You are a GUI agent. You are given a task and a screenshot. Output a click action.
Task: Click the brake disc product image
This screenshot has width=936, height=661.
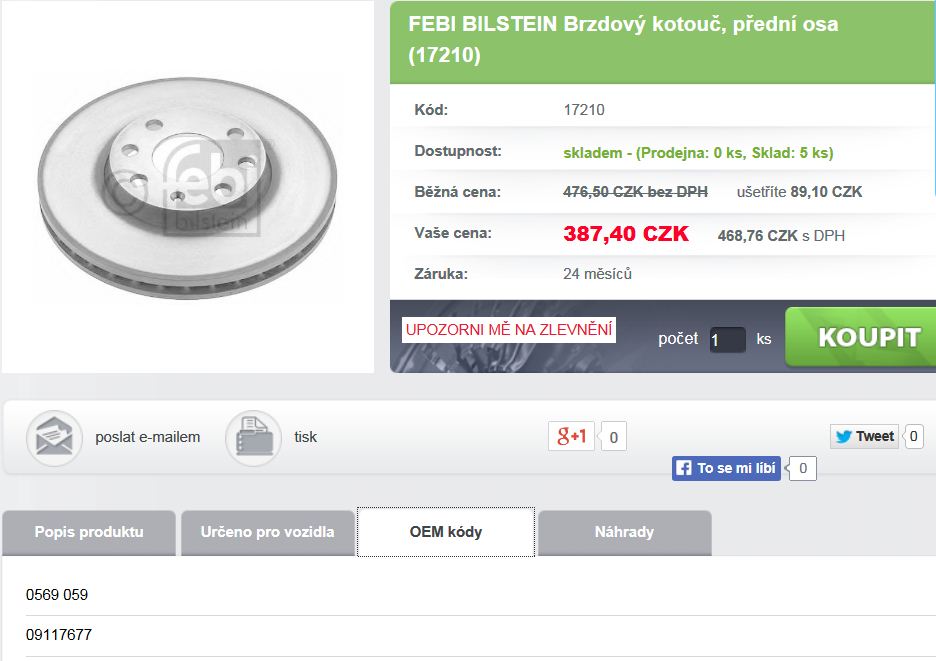click(x=187, y=186)
